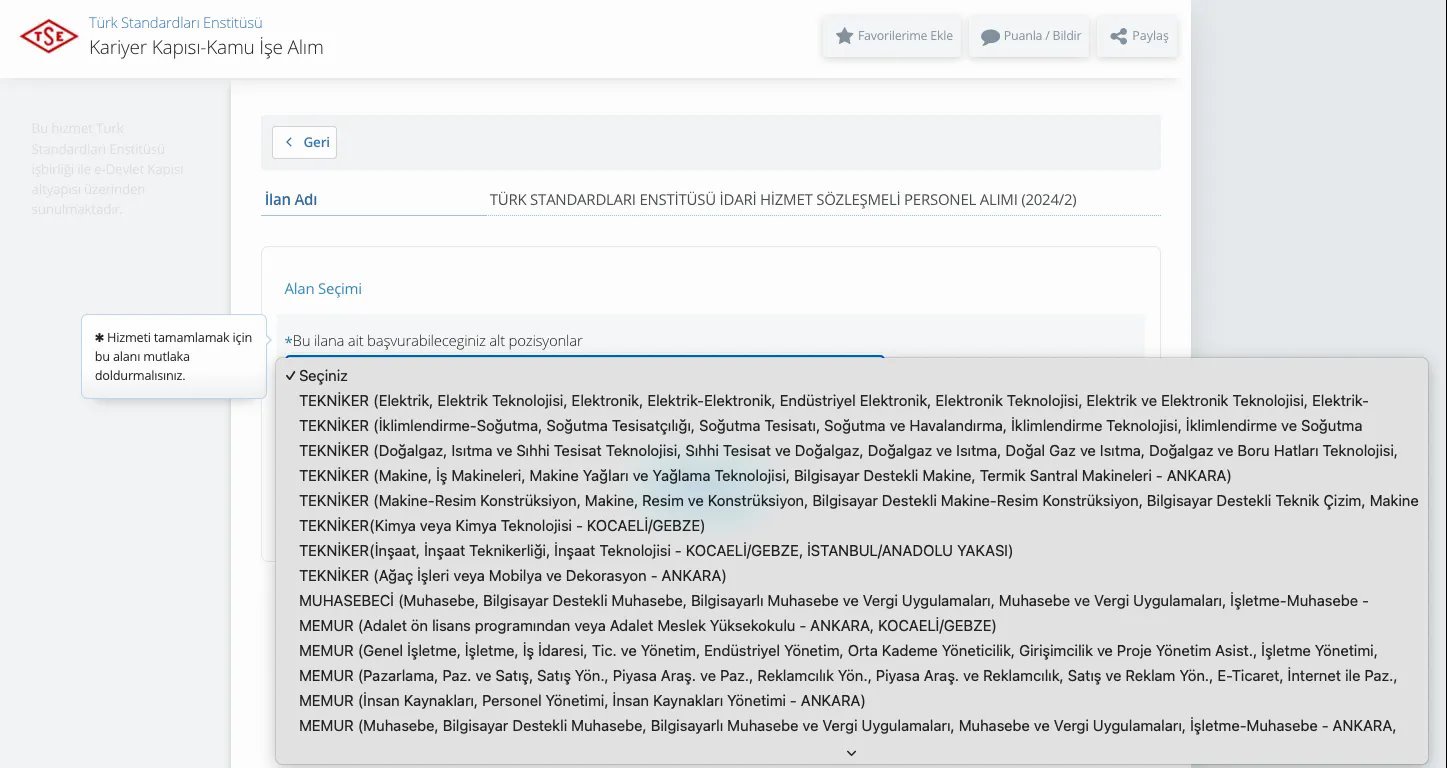Image resolution: width=1447 pixels, height=768 pixels.
Task: Choose the TEKNİKER Elektrik position option
Action: click(x=700, y=400)
